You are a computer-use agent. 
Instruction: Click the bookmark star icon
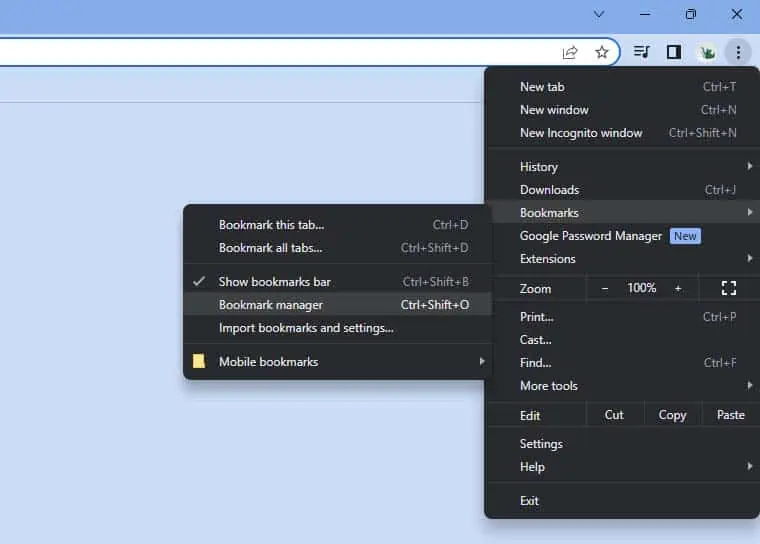601,52
